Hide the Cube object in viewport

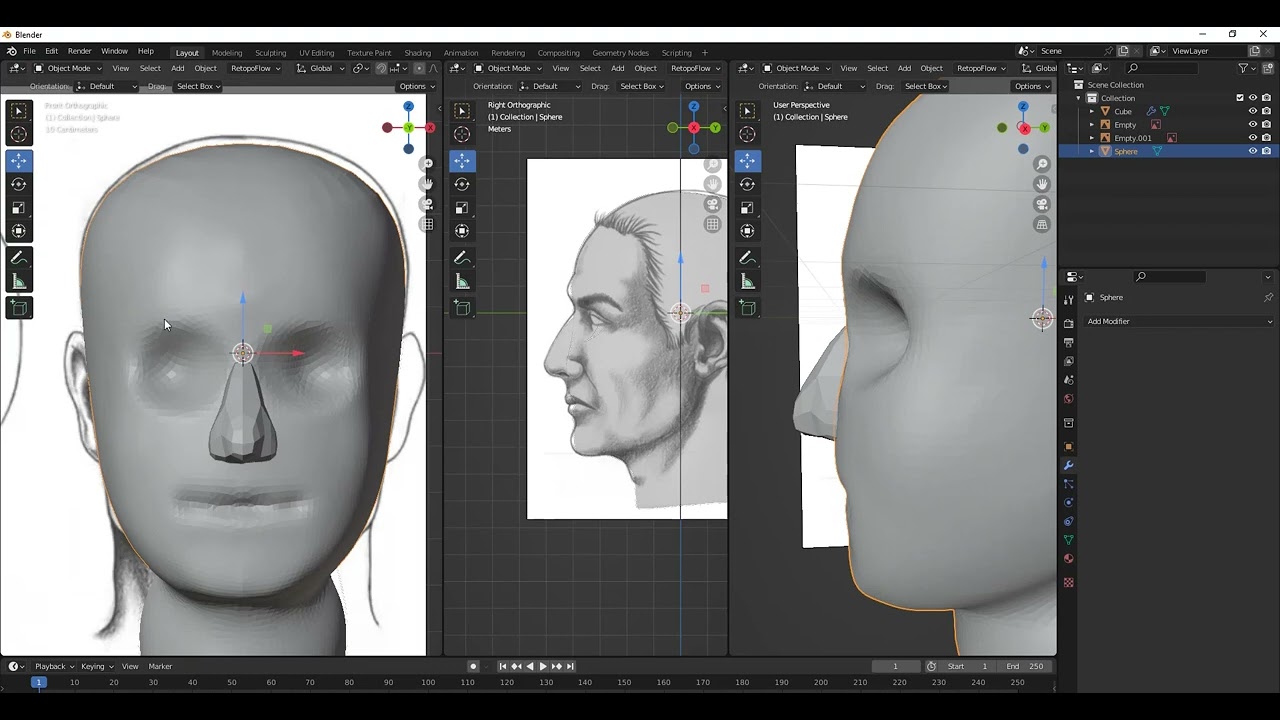[x=1252, y=111]
